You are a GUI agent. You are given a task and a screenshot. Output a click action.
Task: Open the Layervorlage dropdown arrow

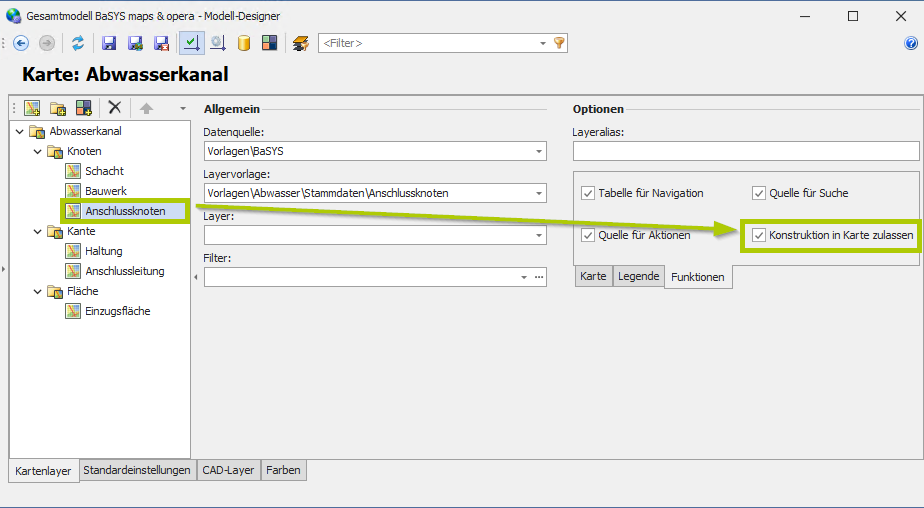[539, 193]
